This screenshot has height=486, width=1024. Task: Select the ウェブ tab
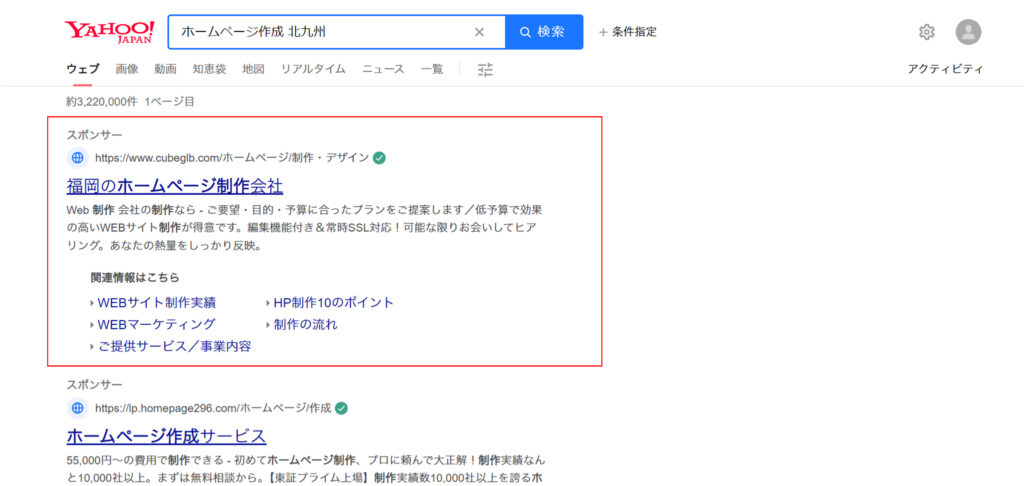click(x=83, y=69)
